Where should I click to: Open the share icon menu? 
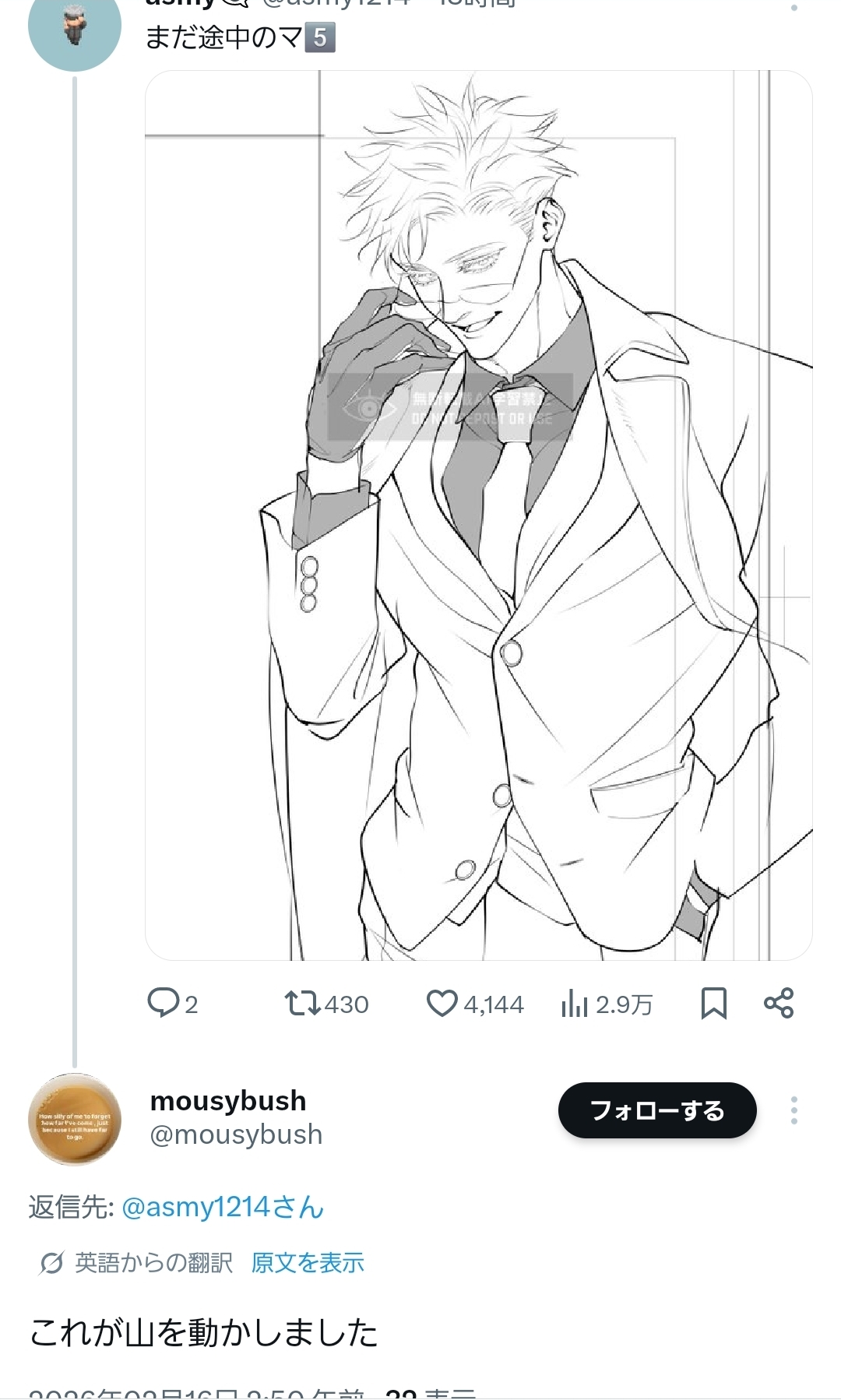(779, 1003)
